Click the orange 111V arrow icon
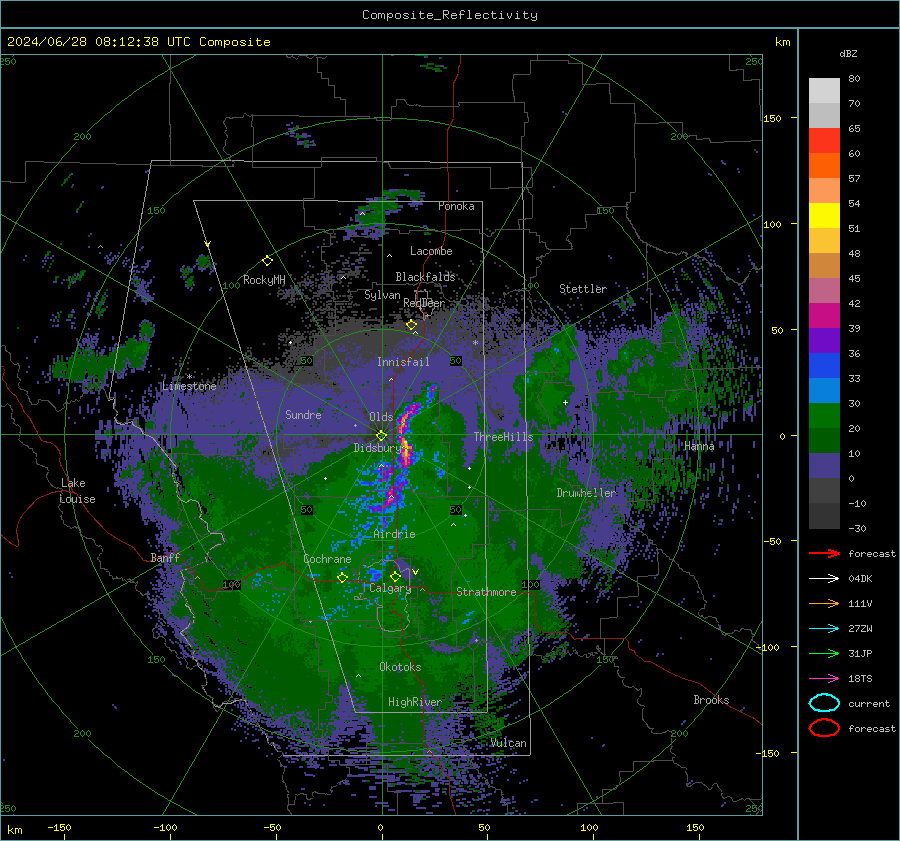900x841 pixels. click(x=824, y=603)
